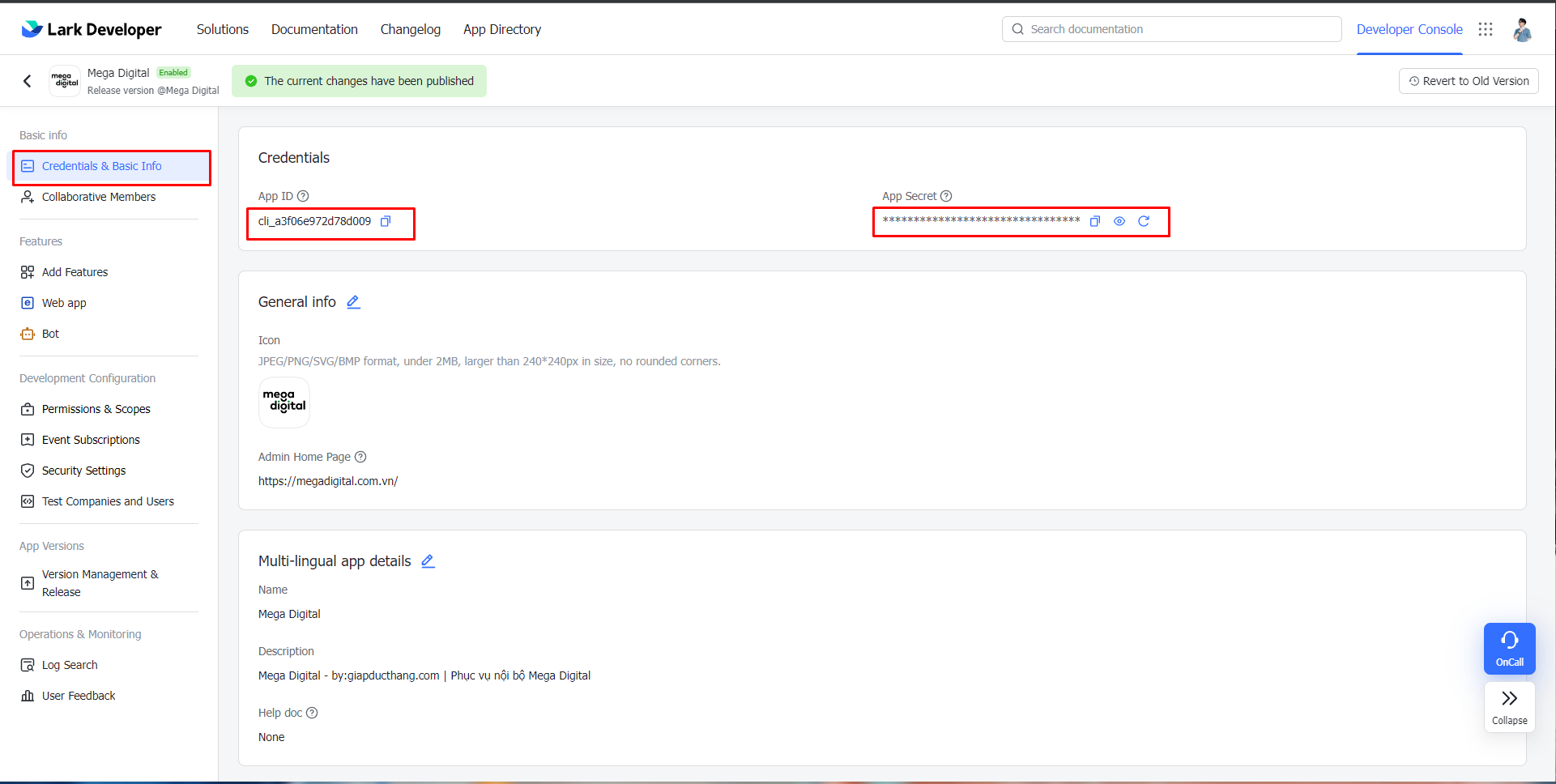This screenshot has height=784, width=1556.
Task: Edit Multi-lingual app details via pencil icon
Action: point(428,560)
